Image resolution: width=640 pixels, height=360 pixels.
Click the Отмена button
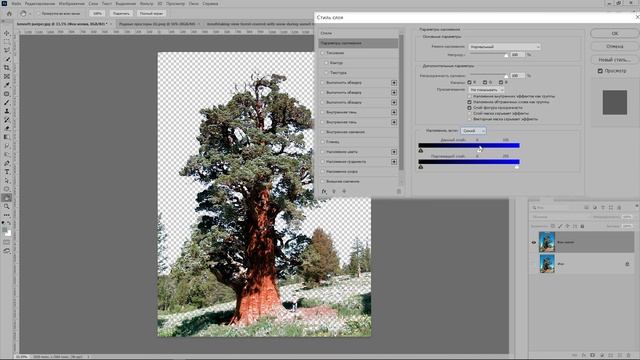pos(615,46)
